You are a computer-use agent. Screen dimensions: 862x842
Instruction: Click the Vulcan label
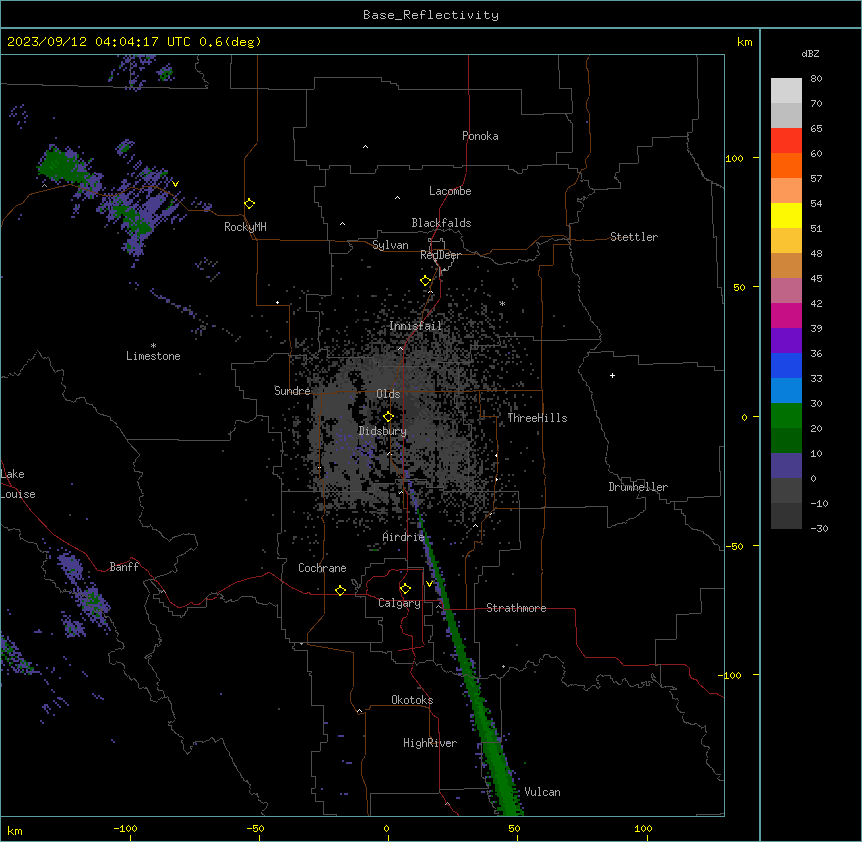coord(542,792)
